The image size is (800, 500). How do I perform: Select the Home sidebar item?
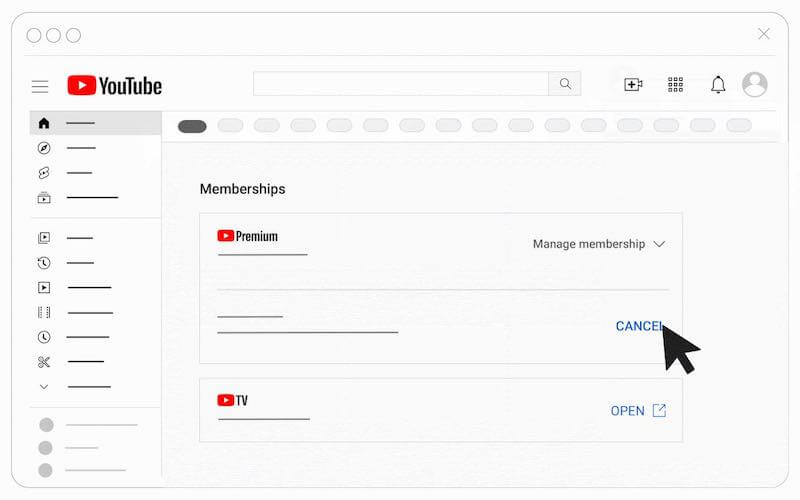(95, 123)
